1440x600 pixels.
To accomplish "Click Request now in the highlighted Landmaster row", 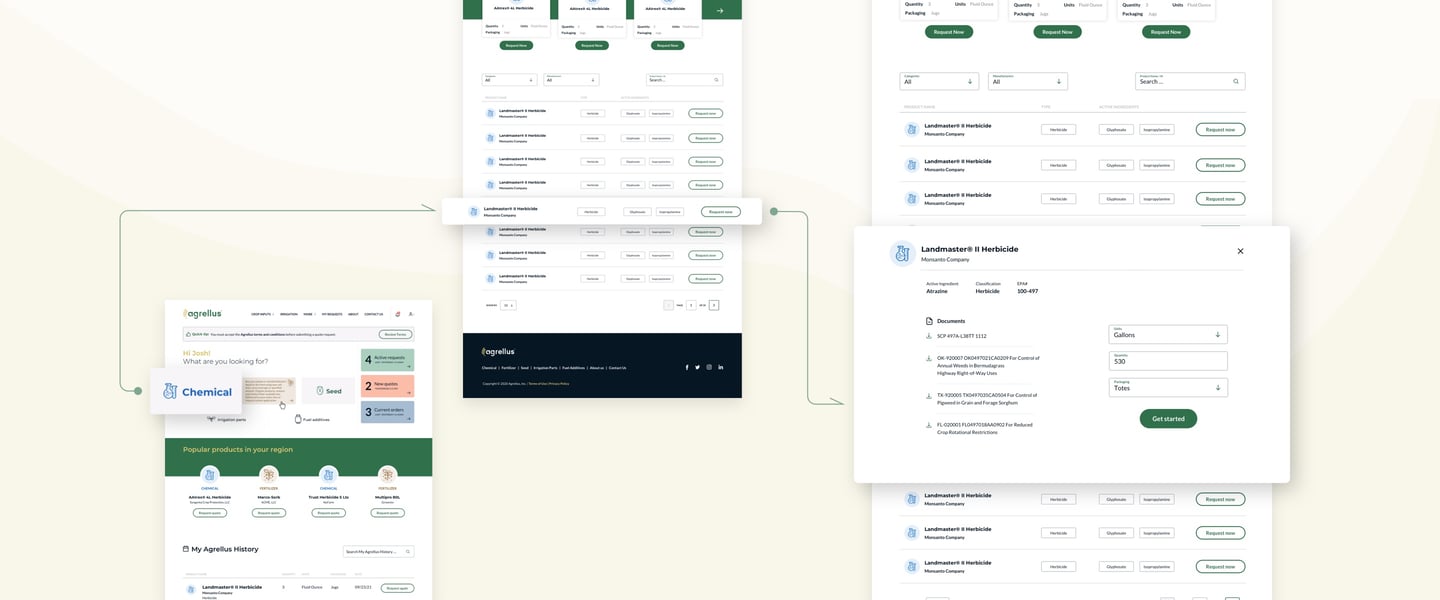I will (x=720, y=211).
